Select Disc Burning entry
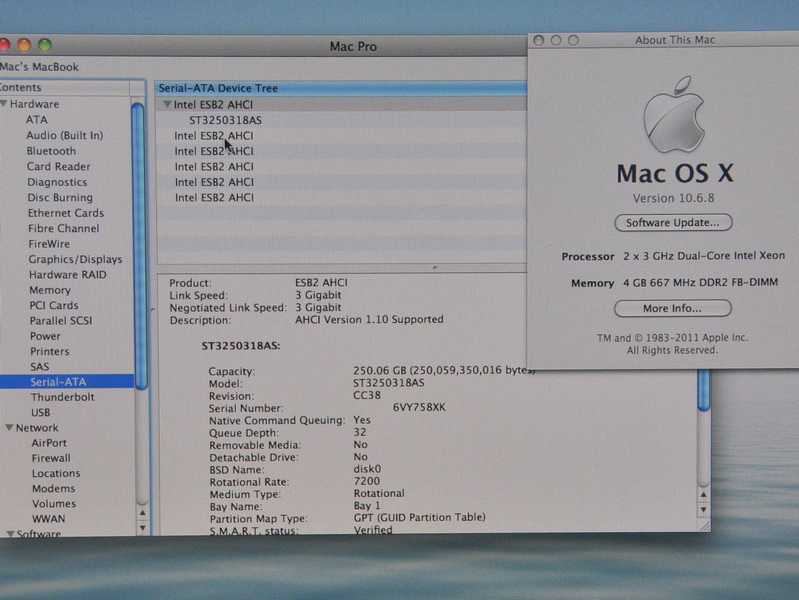The height and width of the screenshot is (600, 799). (x=60, y=197)
